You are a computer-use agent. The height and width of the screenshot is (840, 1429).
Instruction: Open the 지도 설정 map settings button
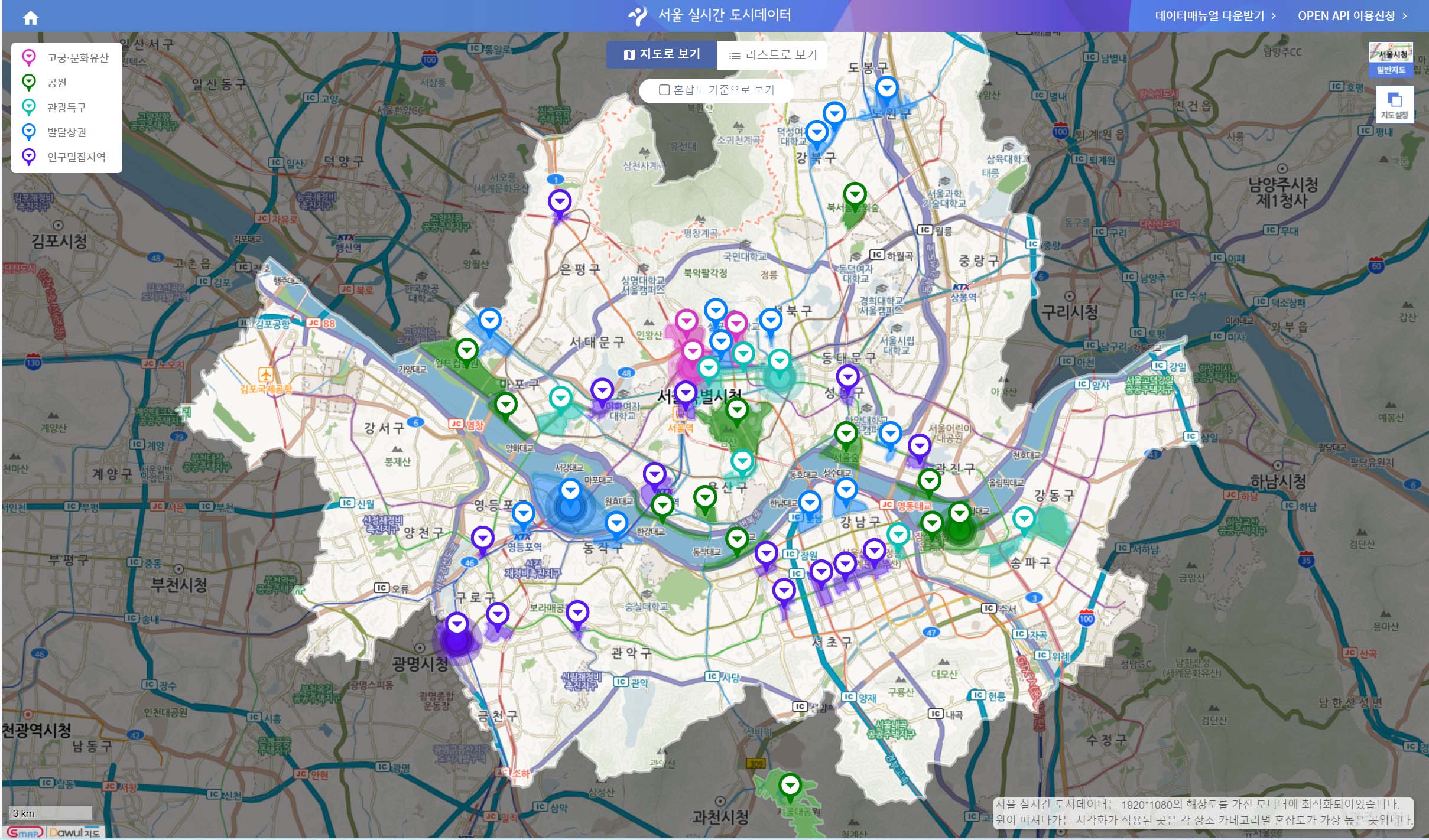pyautogui.click(x=1394, y=105)
